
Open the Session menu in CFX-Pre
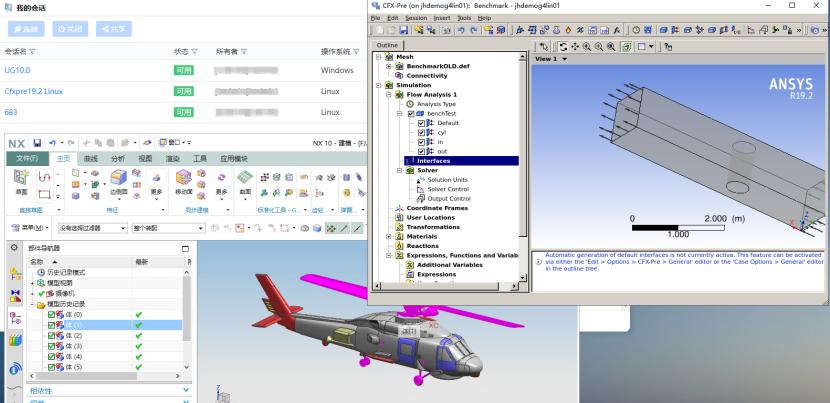coord(416,18)
